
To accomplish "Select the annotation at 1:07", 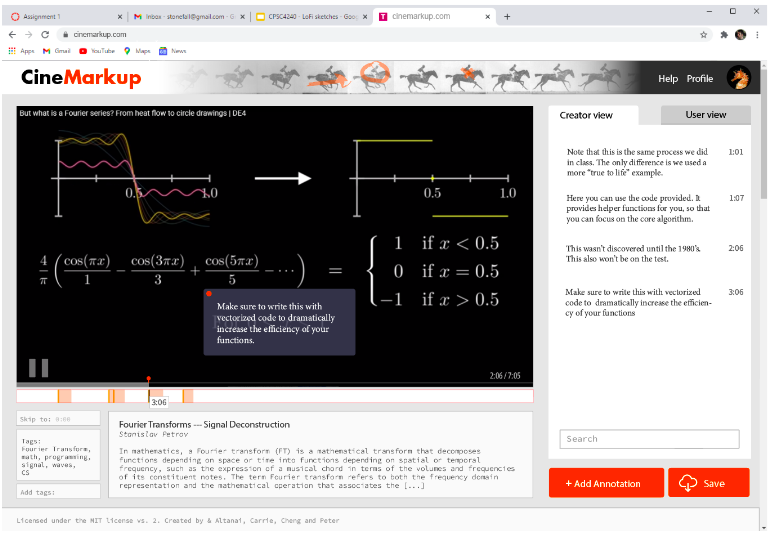I will 654,208.
